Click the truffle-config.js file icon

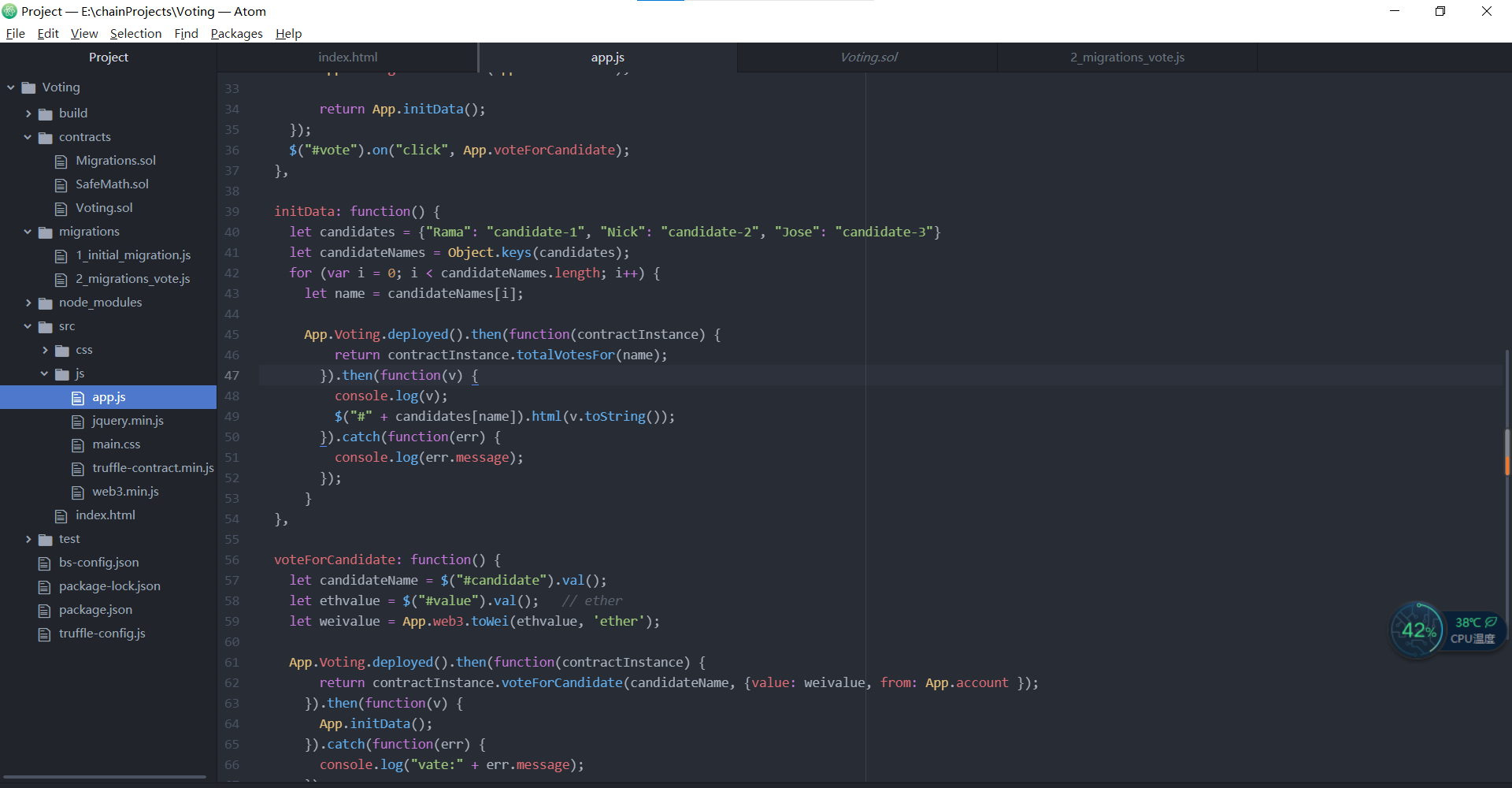45,634
